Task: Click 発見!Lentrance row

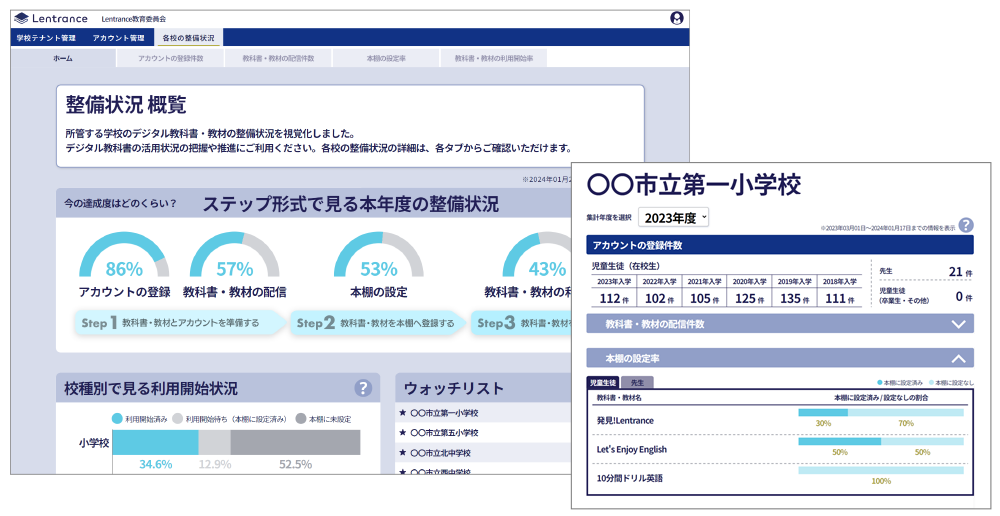Action: 779,420
